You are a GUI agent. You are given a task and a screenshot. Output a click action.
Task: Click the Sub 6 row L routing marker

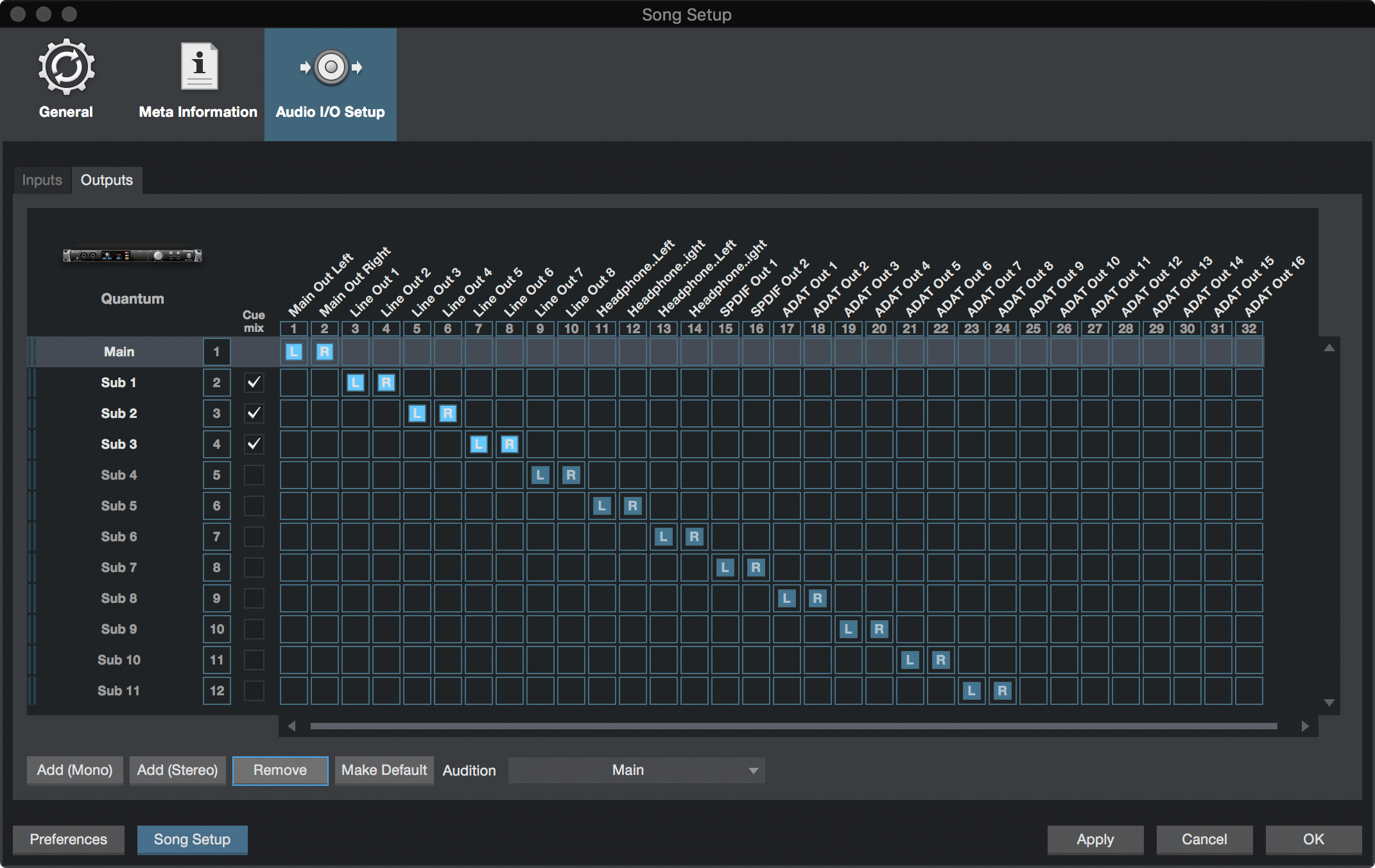tap(664, 537)
